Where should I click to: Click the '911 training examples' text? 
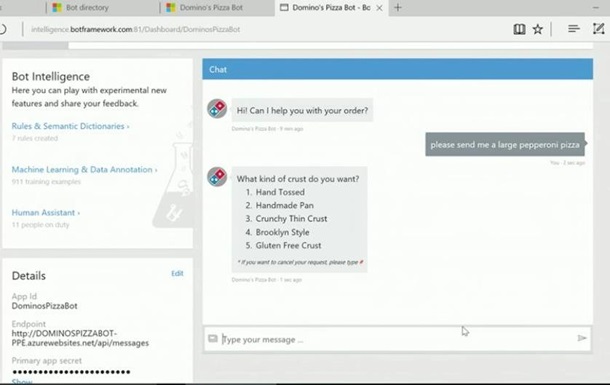pos(46,182)
